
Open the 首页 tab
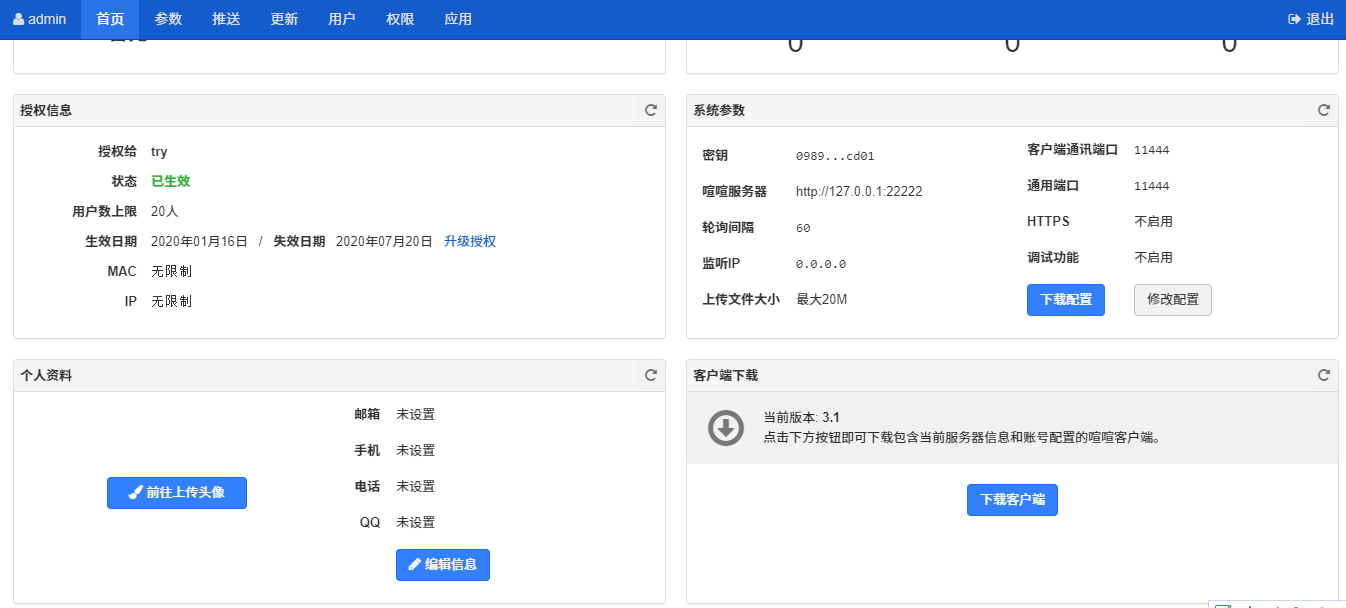point(110,19)
